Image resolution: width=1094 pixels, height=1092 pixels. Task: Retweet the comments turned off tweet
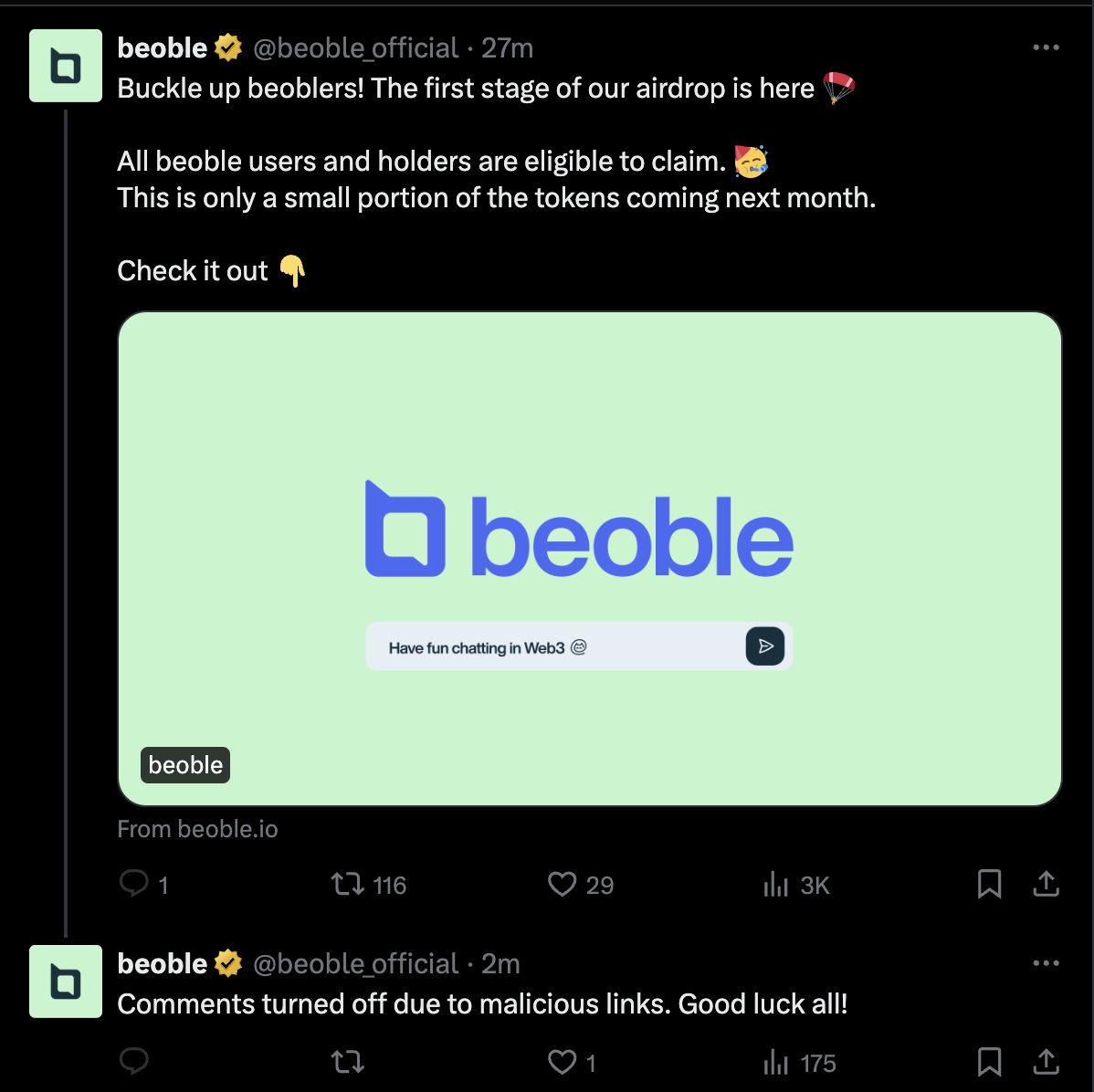point(347,1062)
